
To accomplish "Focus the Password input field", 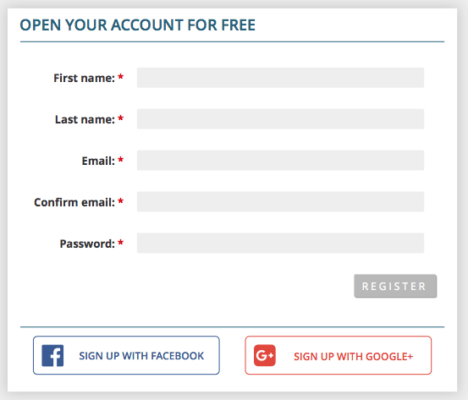I will tap(280, 243).
